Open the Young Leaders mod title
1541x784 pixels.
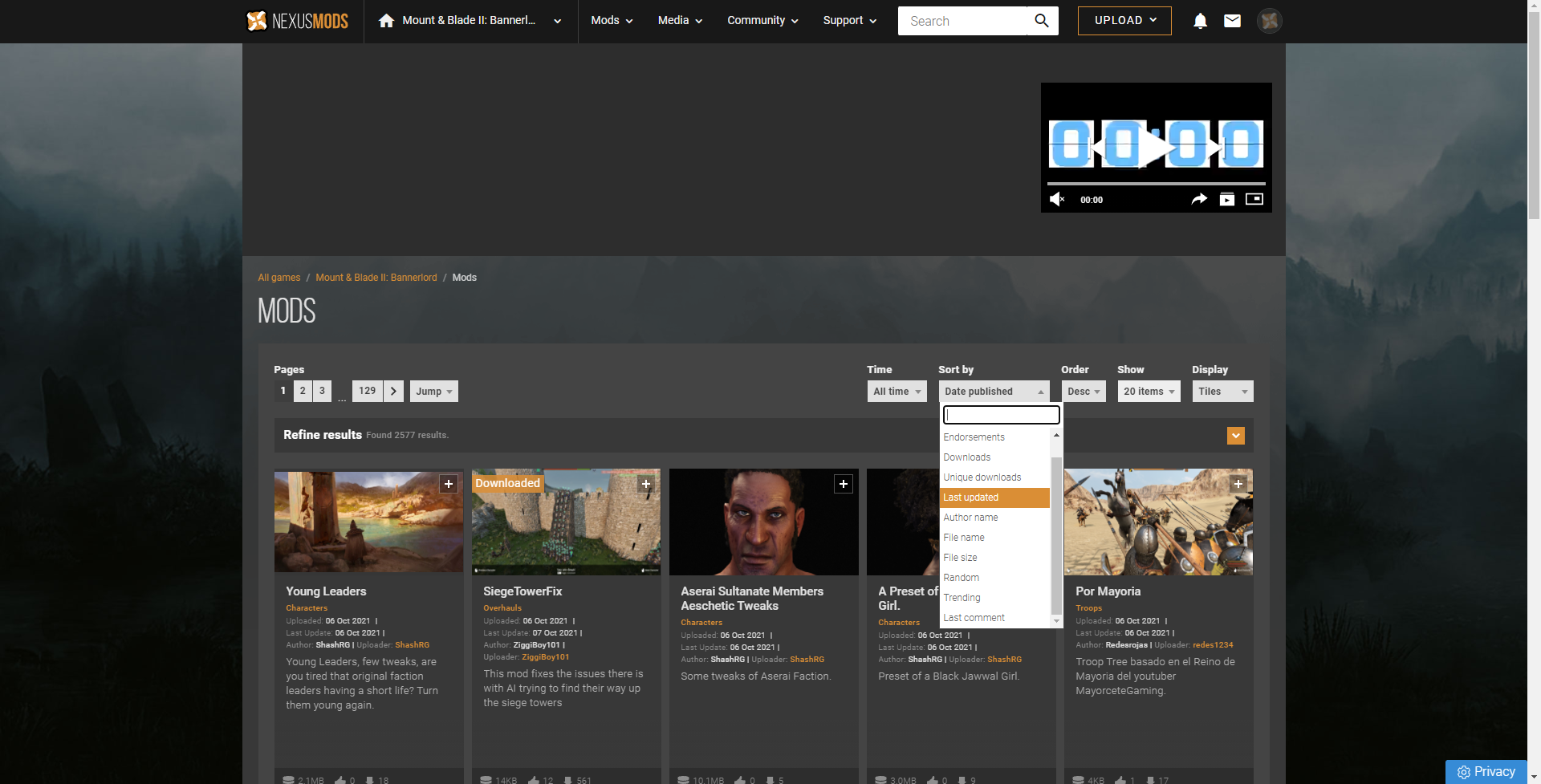[326, 591]
